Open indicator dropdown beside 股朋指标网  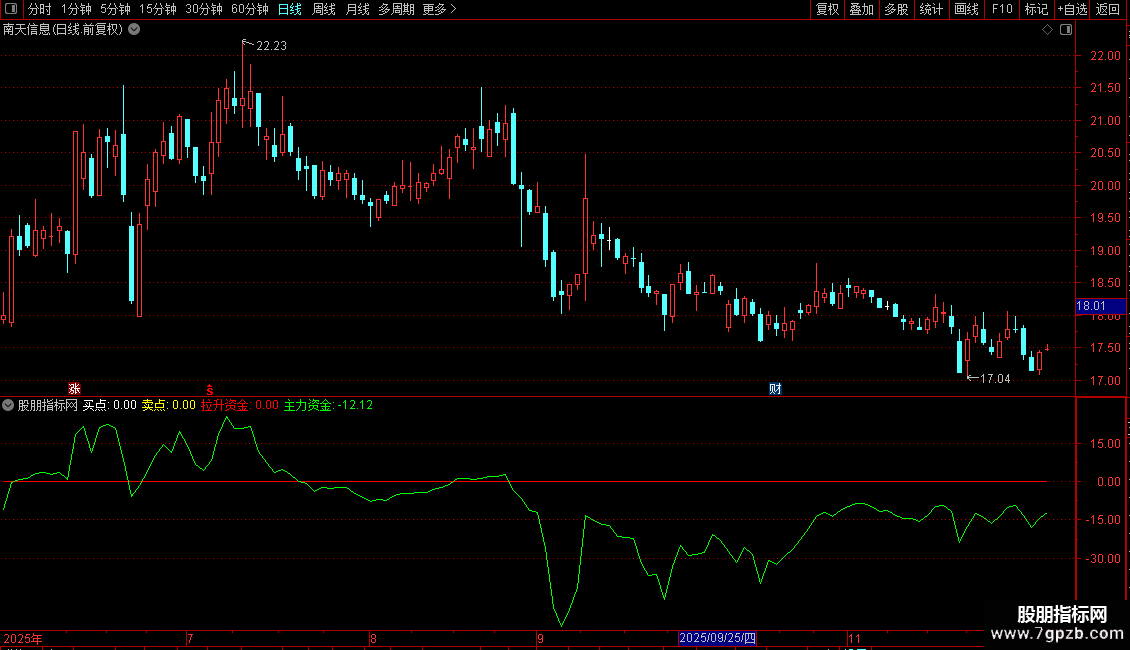[x=8, y=405]
